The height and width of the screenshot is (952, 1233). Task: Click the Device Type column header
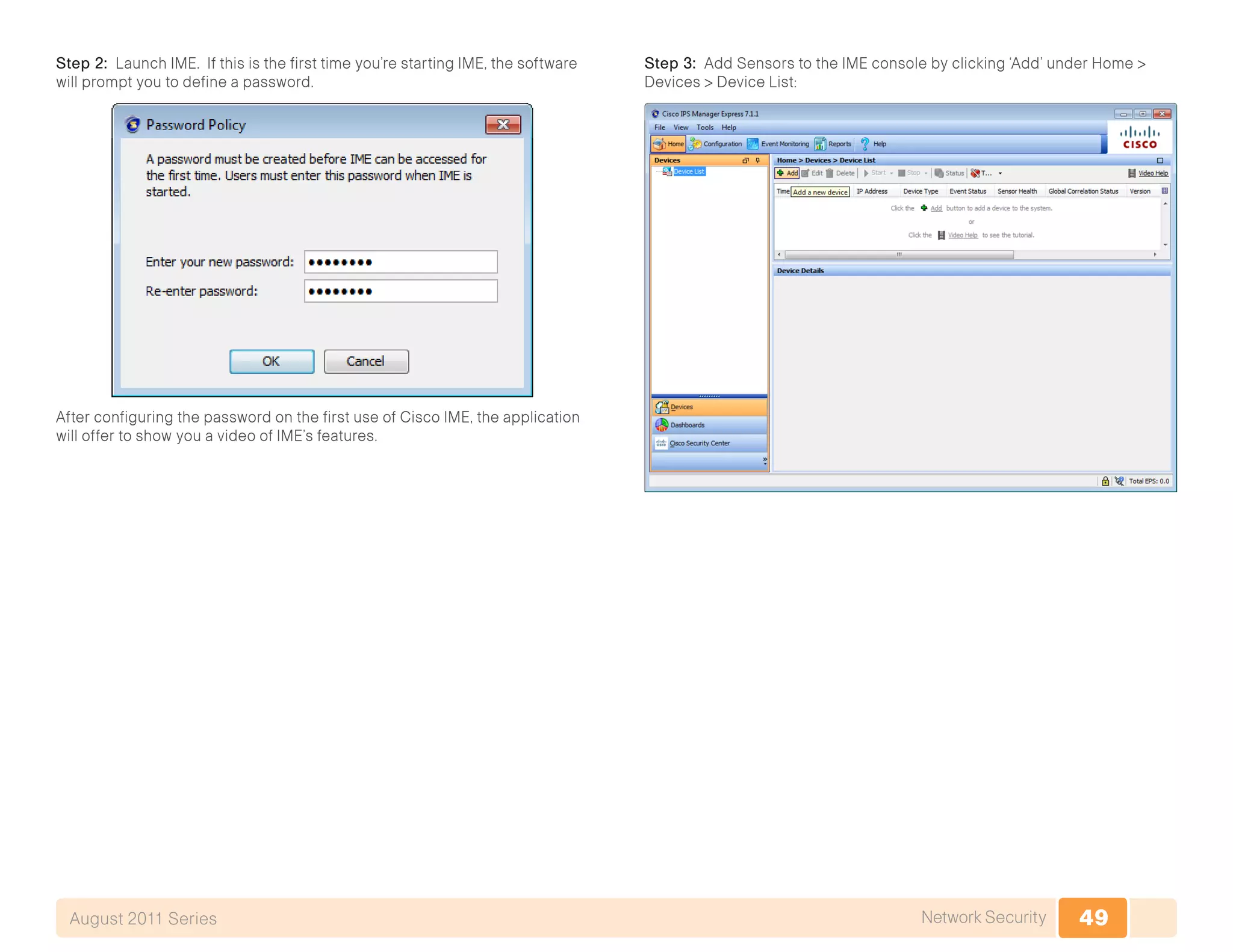click(921, 191)
